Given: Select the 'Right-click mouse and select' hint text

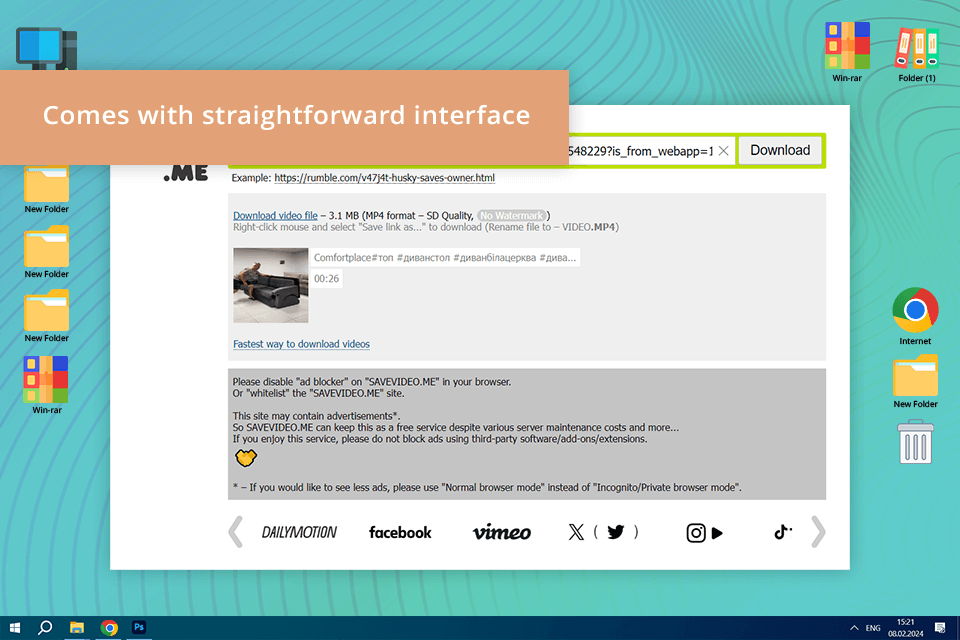Looking at the screenshot, I should (426, 227).
